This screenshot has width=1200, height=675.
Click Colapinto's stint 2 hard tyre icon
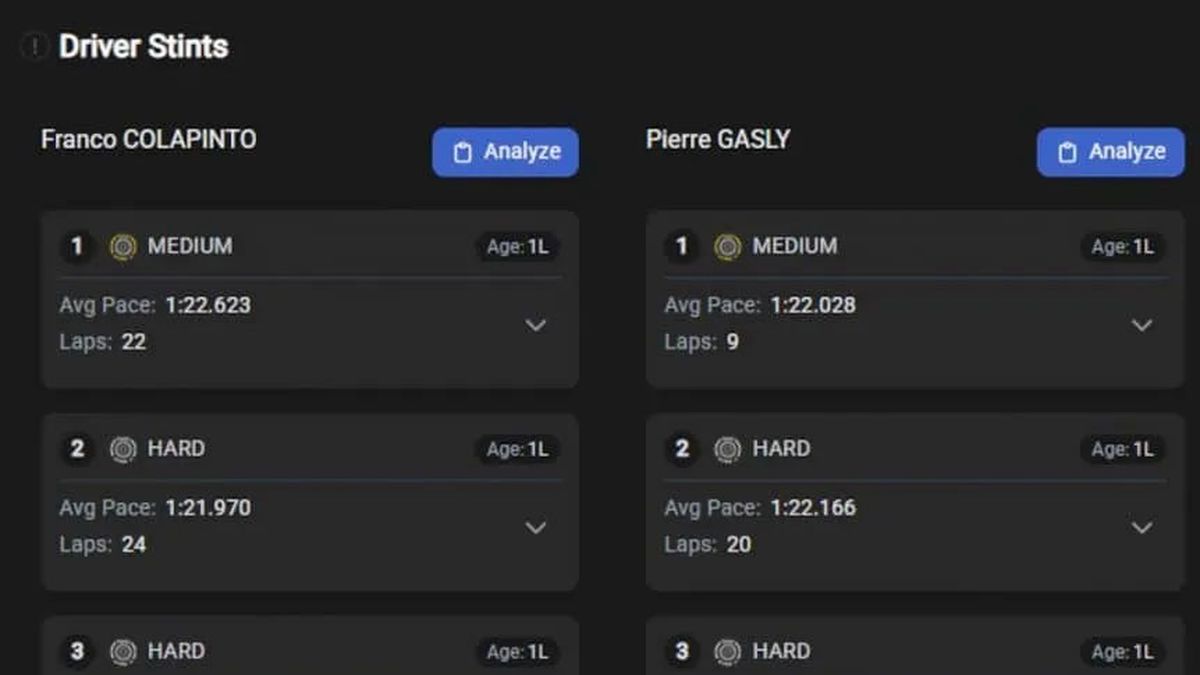(x=123, y=450)
